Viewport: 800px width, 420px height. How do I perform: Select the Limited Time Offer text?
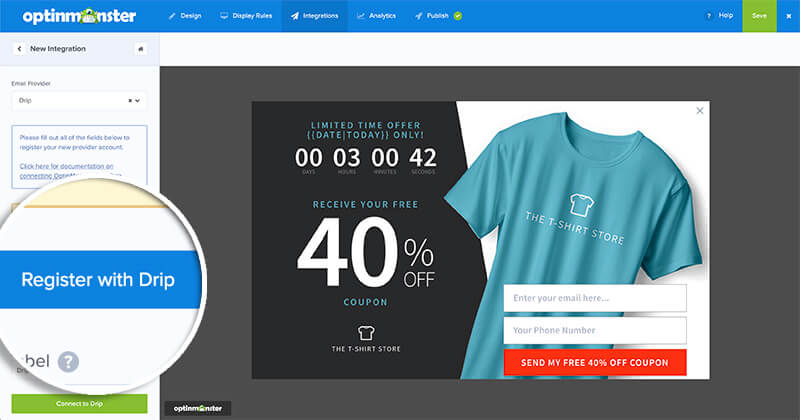tap(365, 130)
